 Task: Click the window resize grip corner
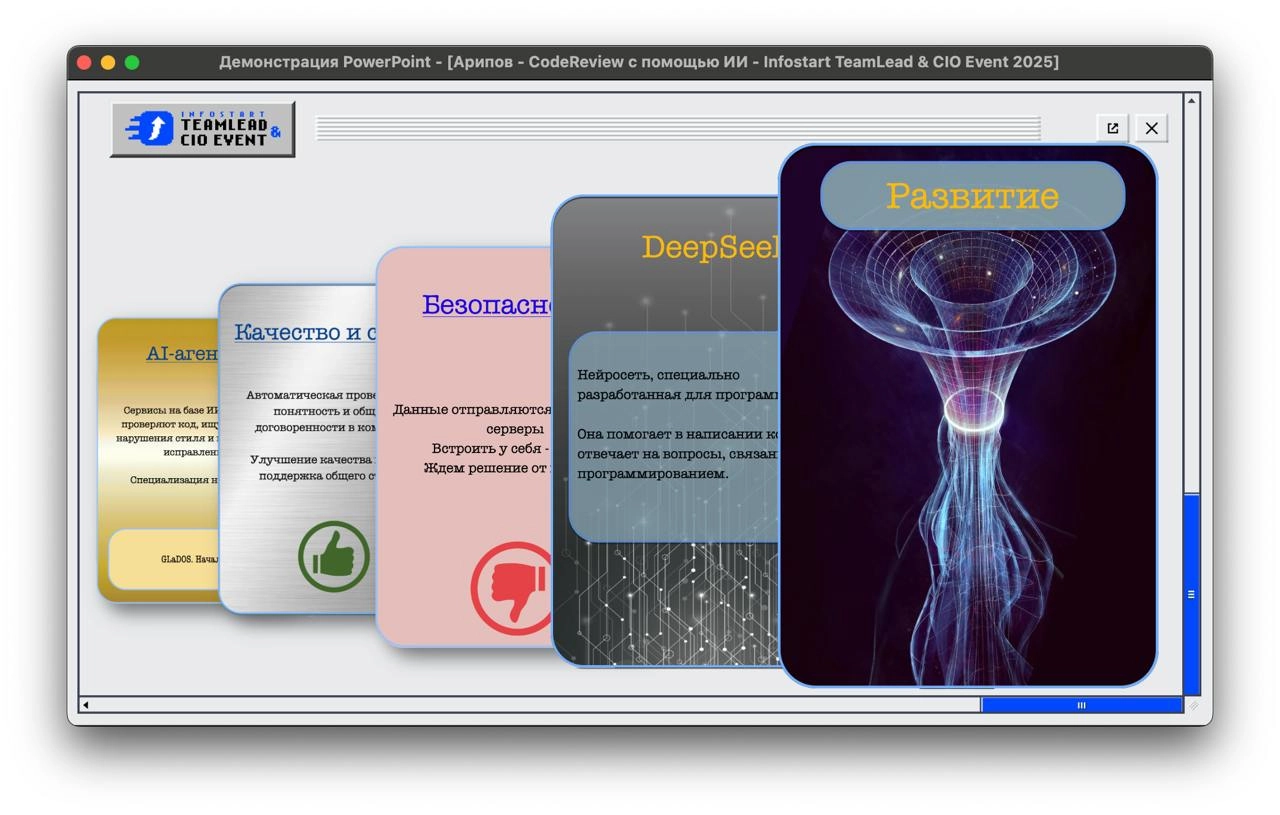1192,705
